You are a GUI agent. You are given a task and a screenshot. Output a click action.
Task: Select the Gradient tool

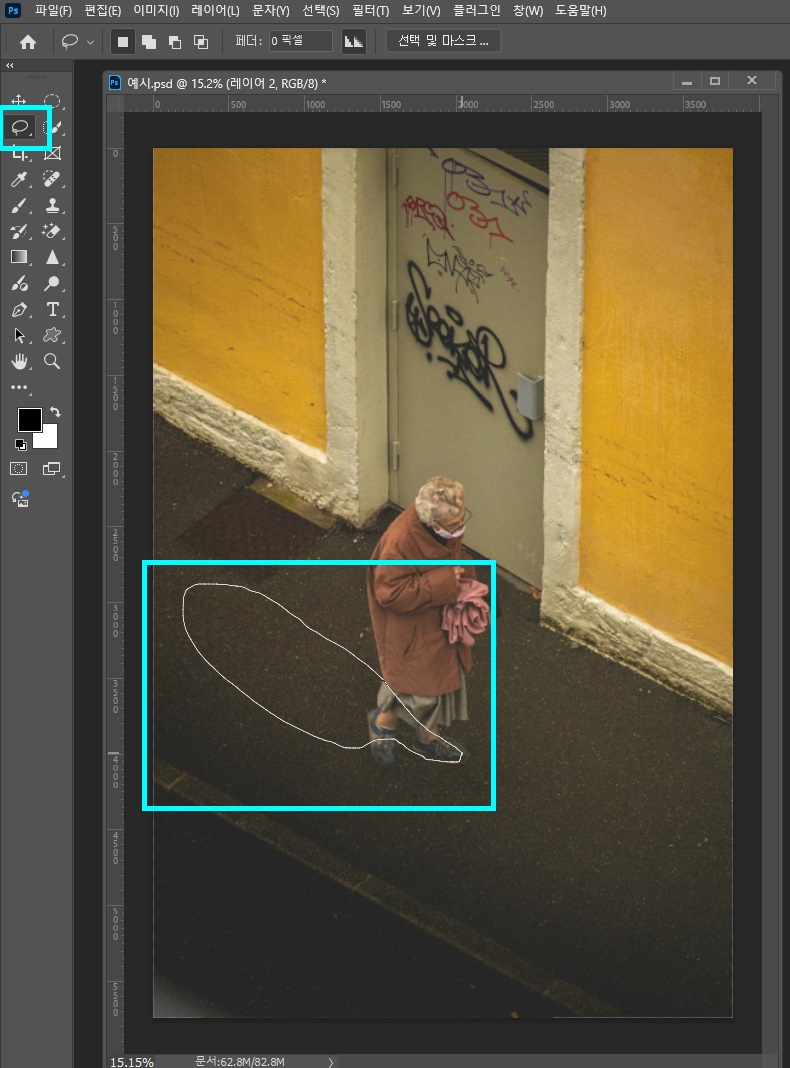pos(19,257)
